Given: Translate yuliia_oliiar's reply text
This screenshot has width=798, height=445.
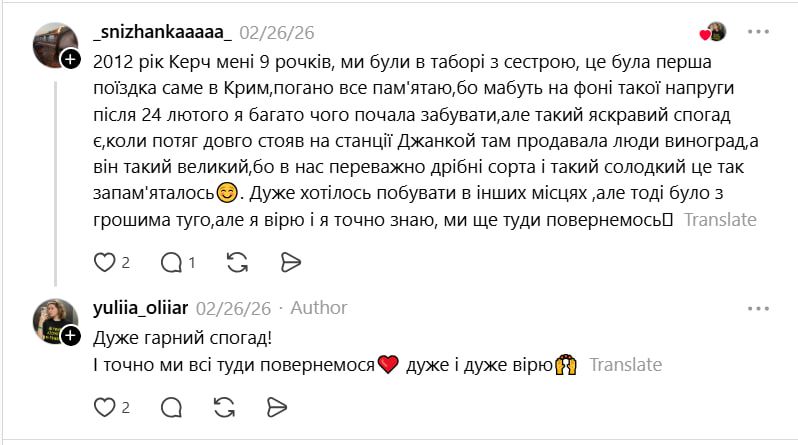Looking at the screenshot, I should coord(626,365).
